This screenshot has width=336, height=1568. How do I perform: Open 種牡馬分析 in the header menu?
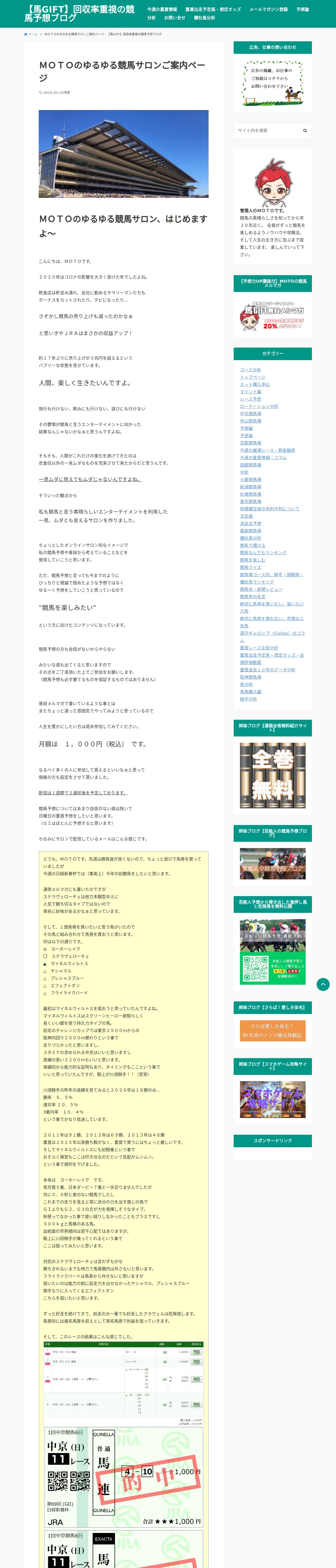coord(204,18)
